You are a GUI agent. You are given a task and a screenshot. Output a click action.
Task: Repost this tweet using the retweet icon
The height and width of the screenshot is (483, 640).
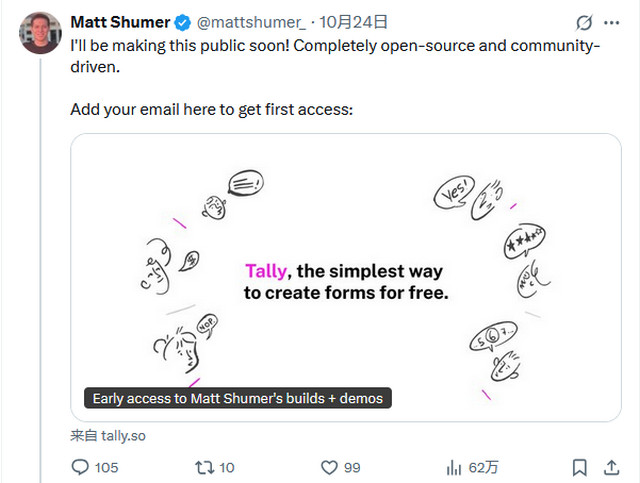[203, 467]
